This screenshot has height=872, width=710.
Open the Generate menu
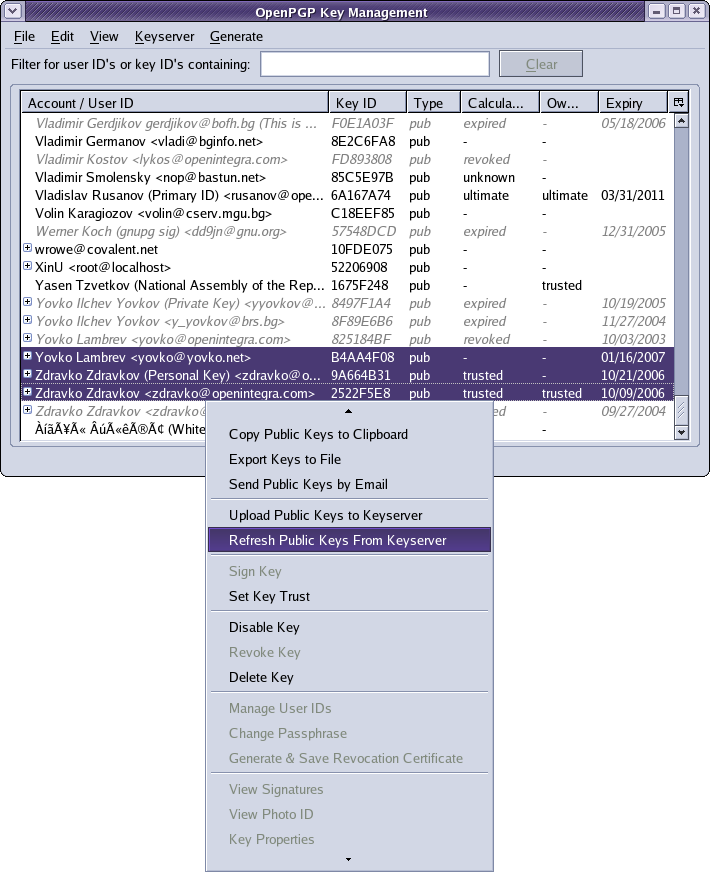pyautogui.click(x=236, y=37)
